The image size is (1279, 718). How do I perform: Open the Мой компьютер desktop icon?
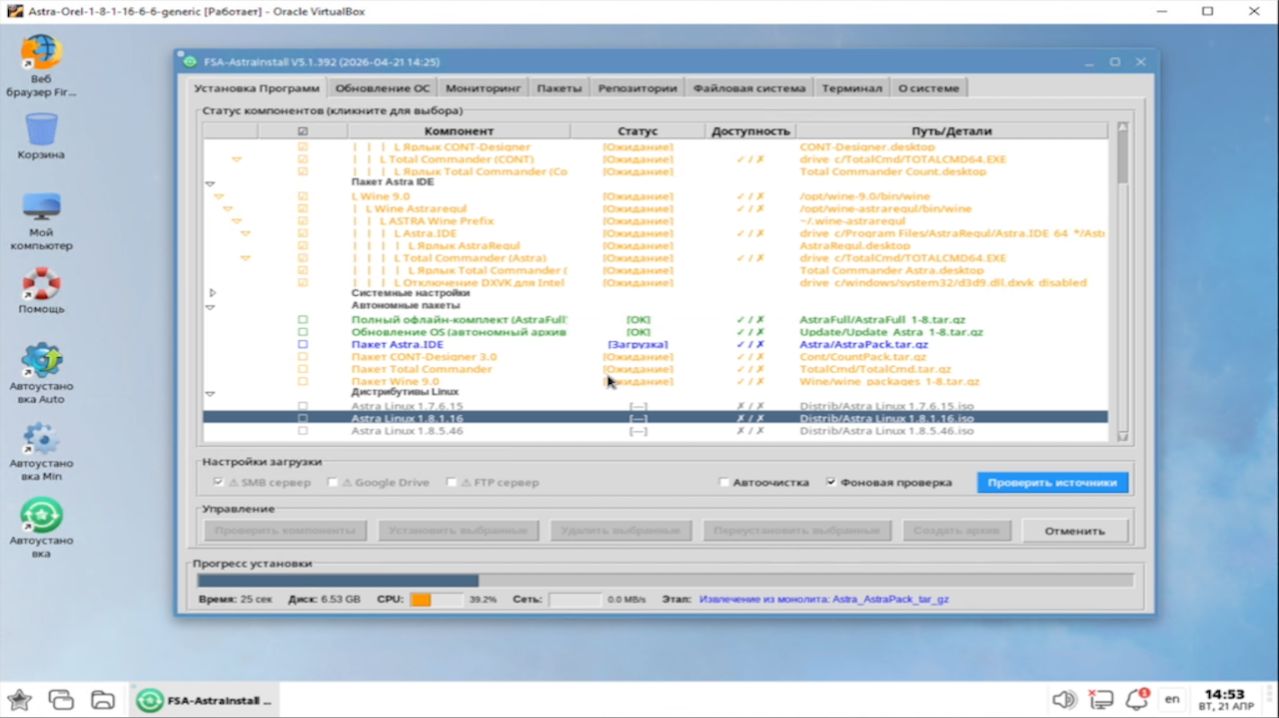pyautogui.click(x=41, y=222)
